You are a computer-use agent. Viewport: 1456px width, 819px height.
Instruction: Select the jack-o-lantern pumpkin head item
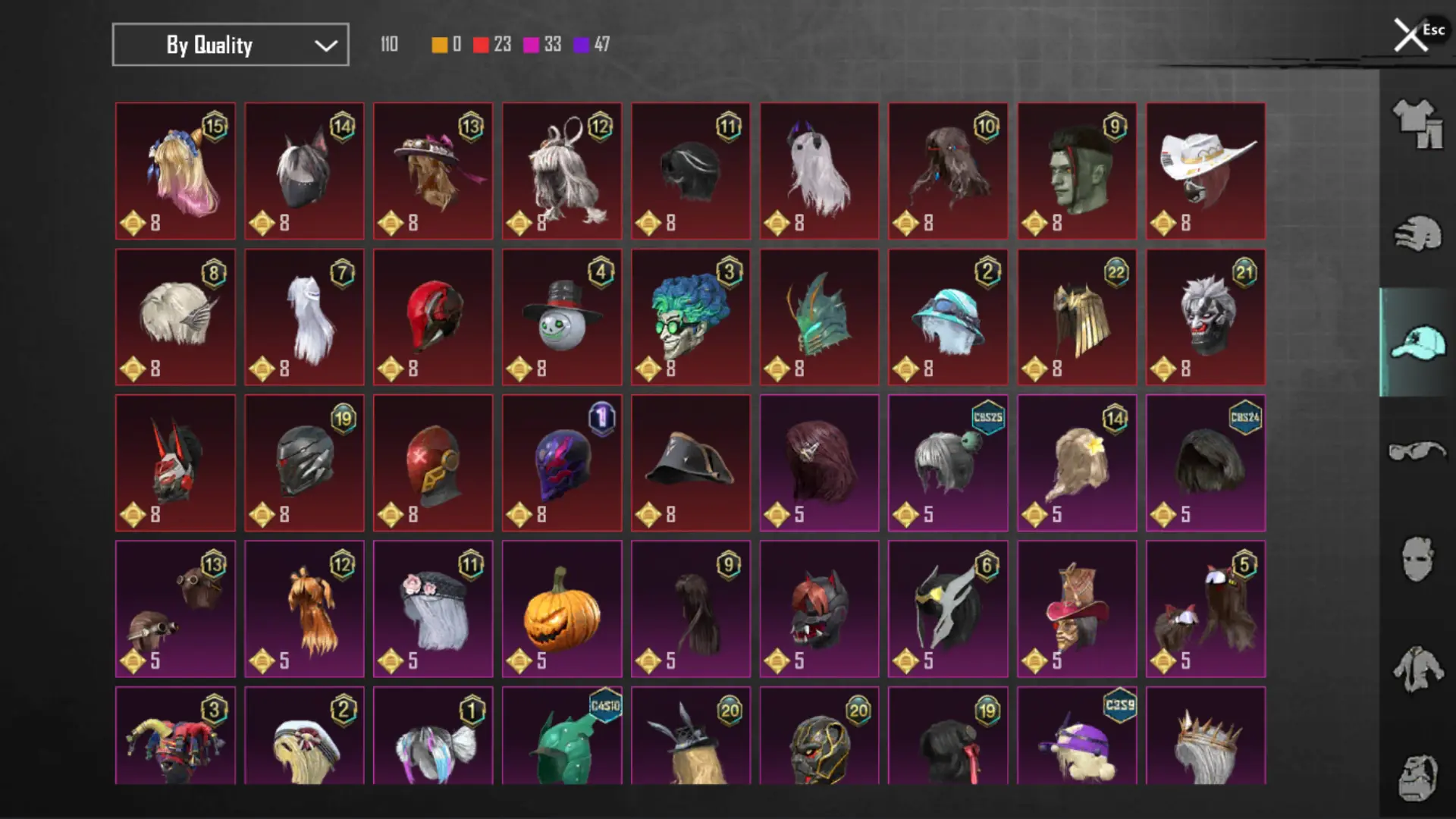(x=562, y=609)
